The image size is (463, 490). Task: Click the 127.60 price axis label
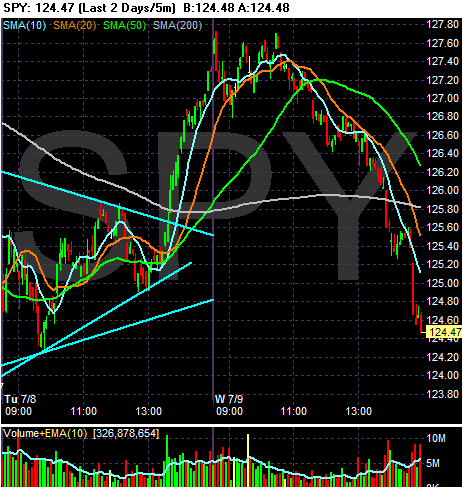[442, 43]
